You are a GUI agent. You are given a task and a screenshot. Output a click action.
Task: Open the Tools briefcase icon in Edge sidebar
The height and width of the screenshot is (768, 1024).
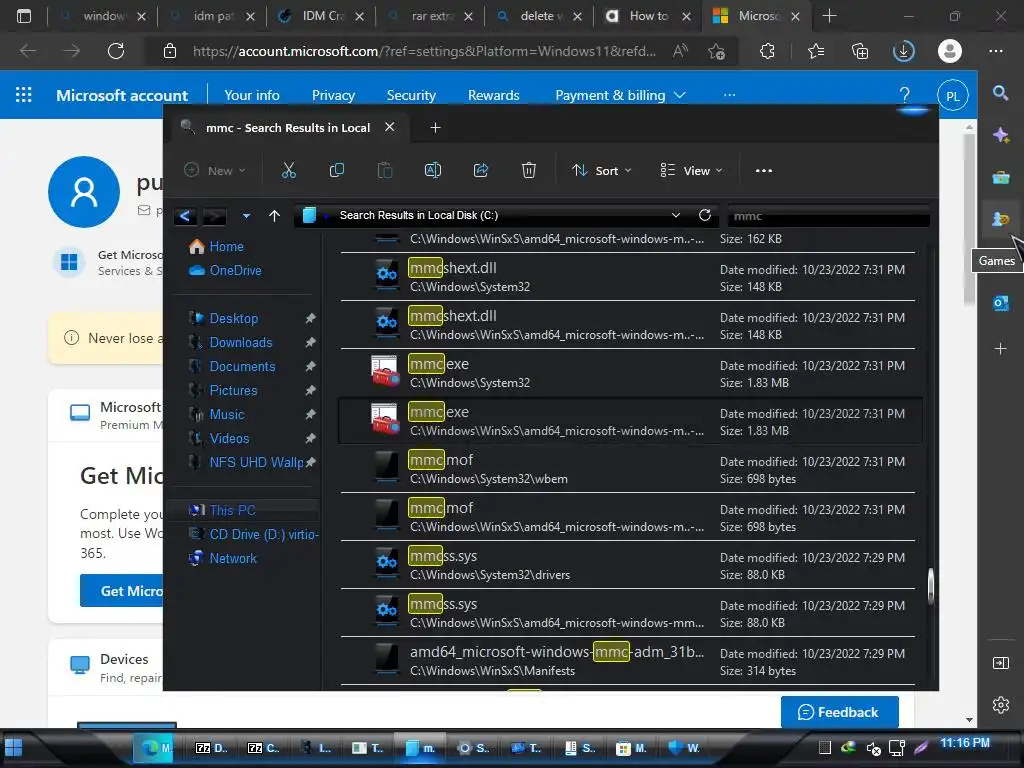tap(1000, 177)
